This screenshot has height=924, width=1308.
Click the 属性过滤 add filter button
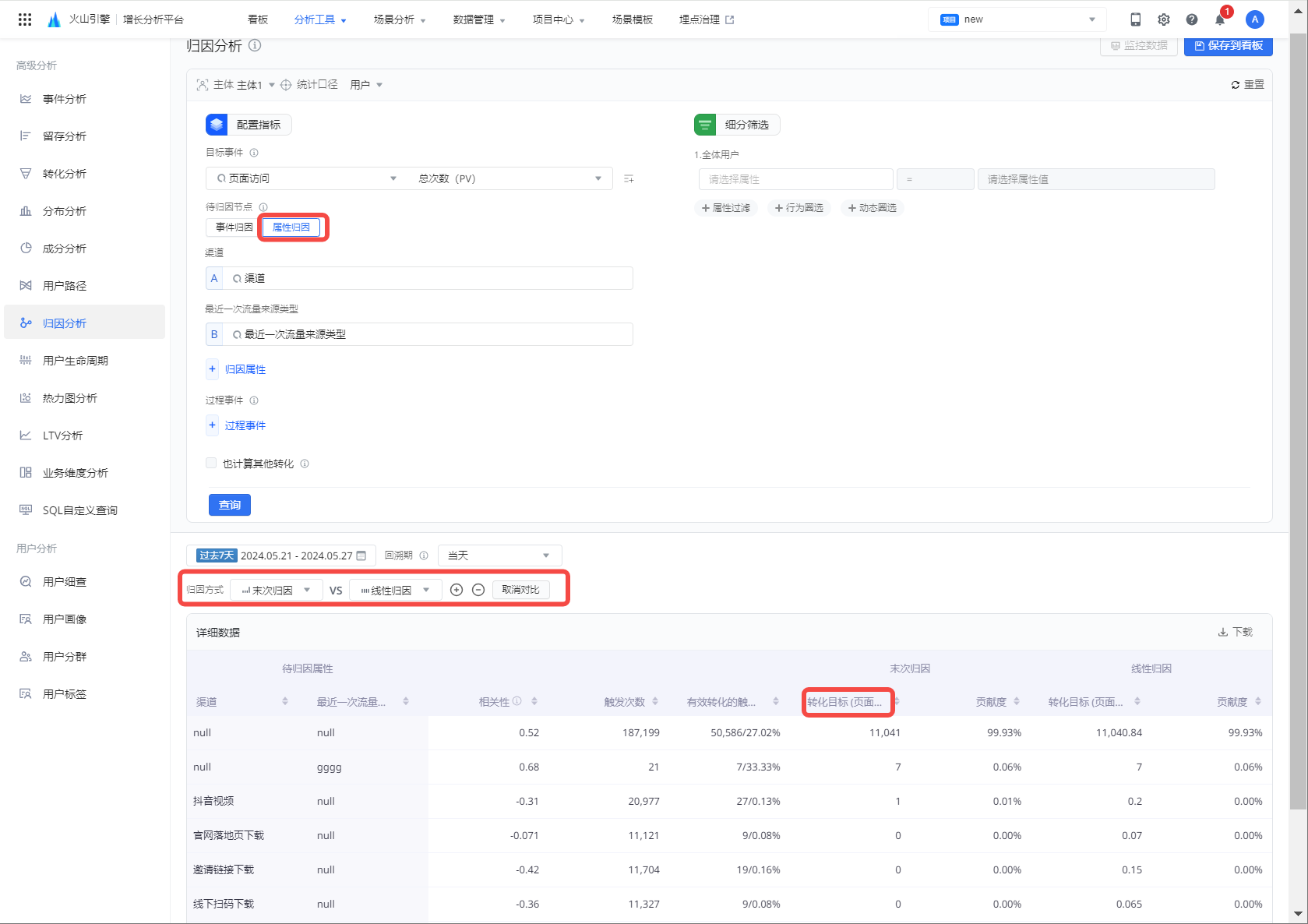click(726, 208)
